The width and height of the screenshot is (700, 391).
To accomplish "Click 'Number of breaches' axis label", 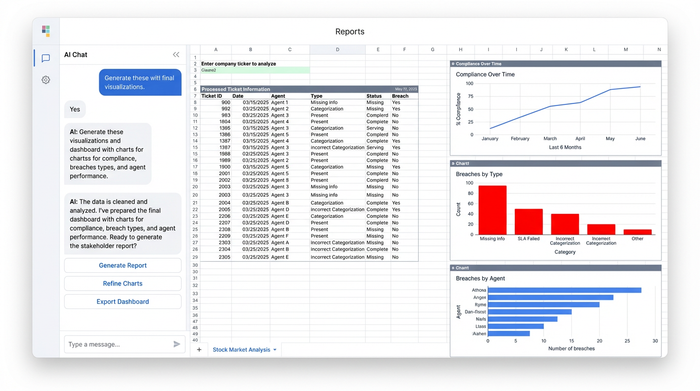I will (571, 349).
